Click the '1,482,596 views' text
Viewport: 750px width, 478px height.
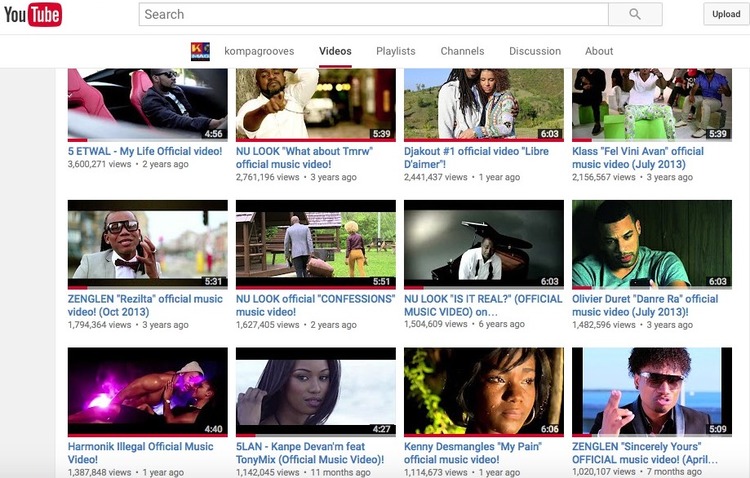[604, 325]
